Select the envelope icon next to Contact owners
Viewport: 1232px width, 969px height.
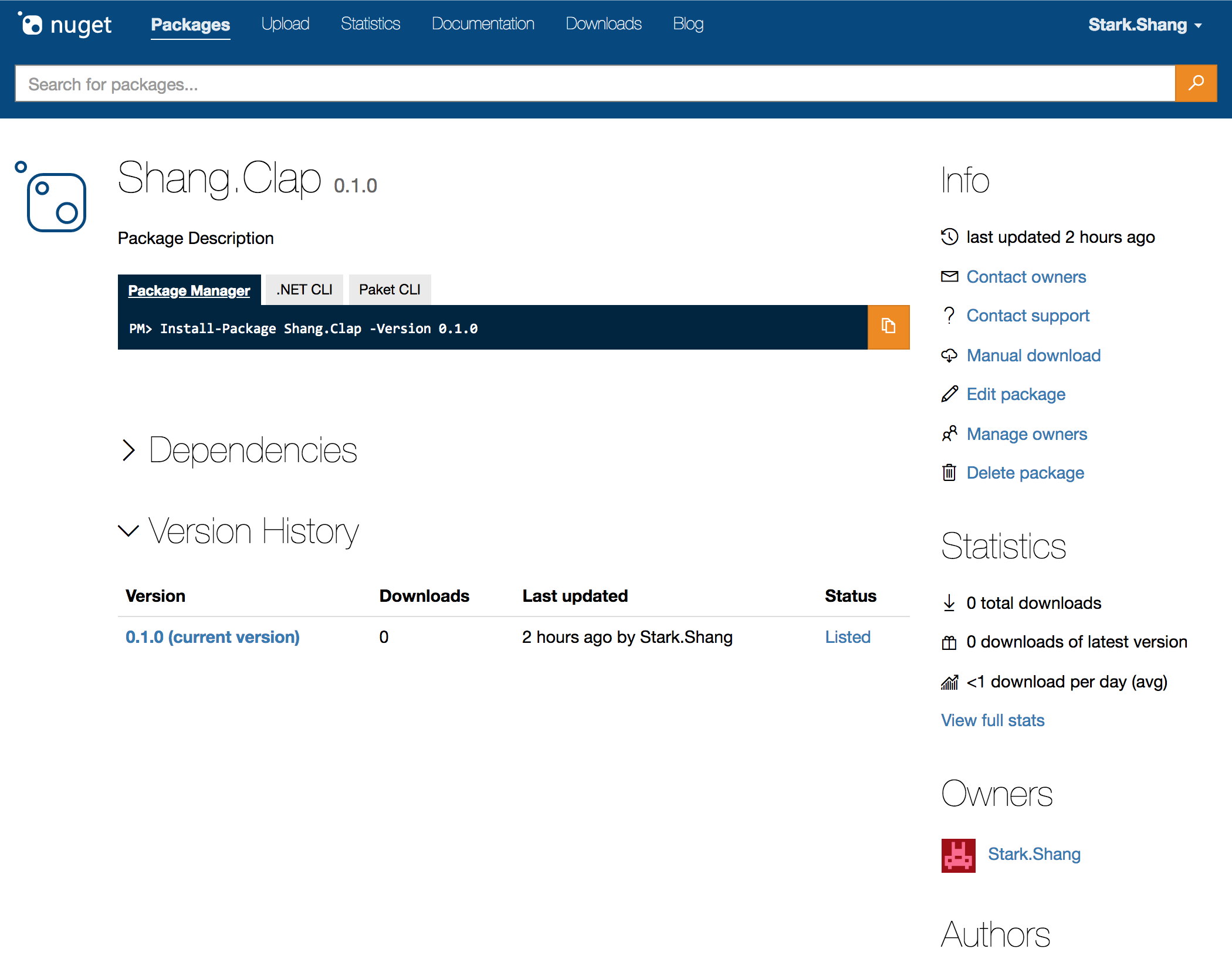(949, 276)
